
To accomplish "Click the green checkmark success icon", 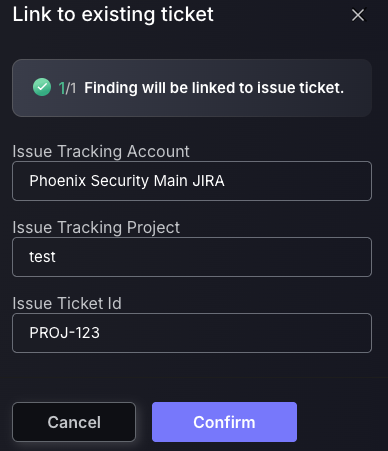I will (42, 87).
